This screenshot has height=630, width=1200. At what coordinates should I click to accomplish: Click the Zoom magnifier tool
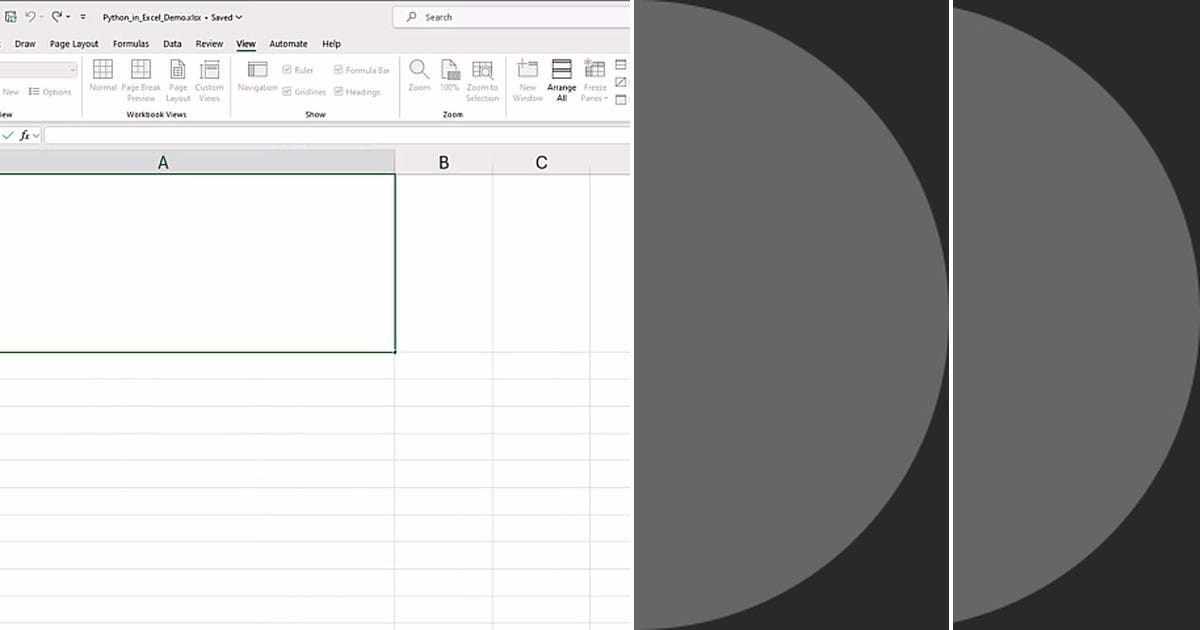tap(419, 79)
